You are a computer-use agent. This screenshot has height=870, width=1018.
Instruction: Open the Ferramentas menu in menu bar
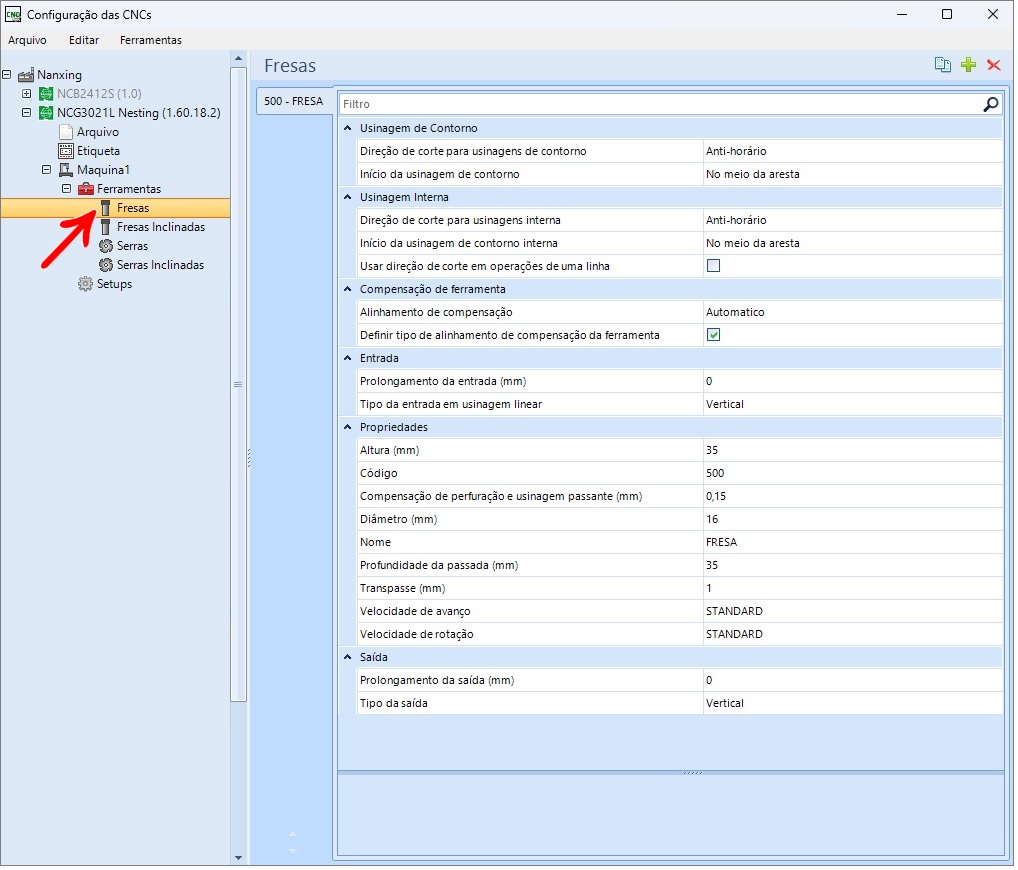151,40
